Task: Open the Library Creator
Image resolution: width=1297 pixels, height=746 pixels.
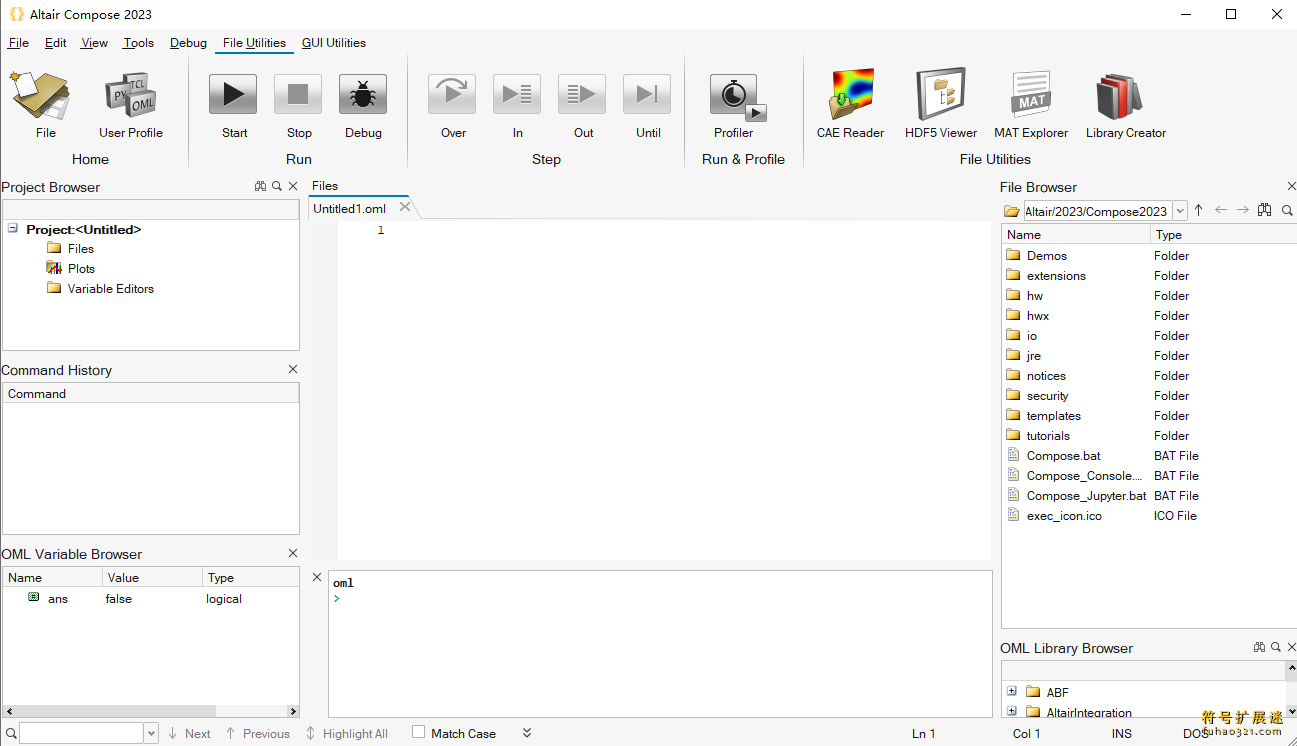Action: [1120, 96]
